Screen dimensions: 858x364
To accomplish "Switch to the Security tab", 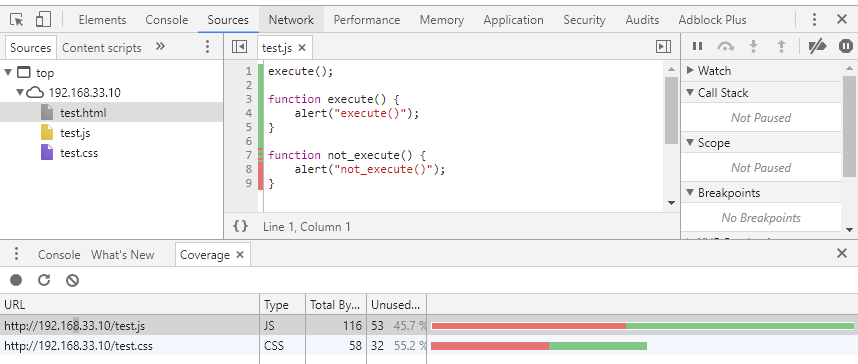I will [x=584, y=20].
